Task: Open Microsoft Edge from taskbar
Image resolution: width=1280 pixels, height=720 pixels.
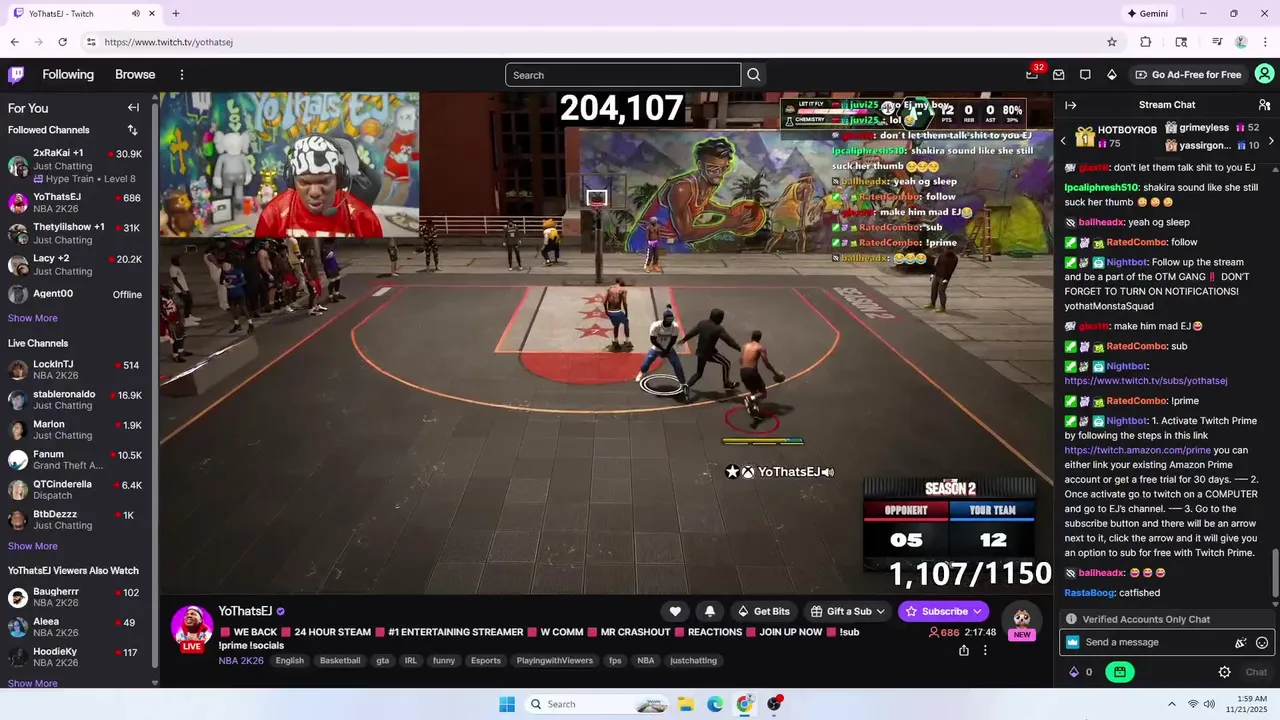Action: 715,704
